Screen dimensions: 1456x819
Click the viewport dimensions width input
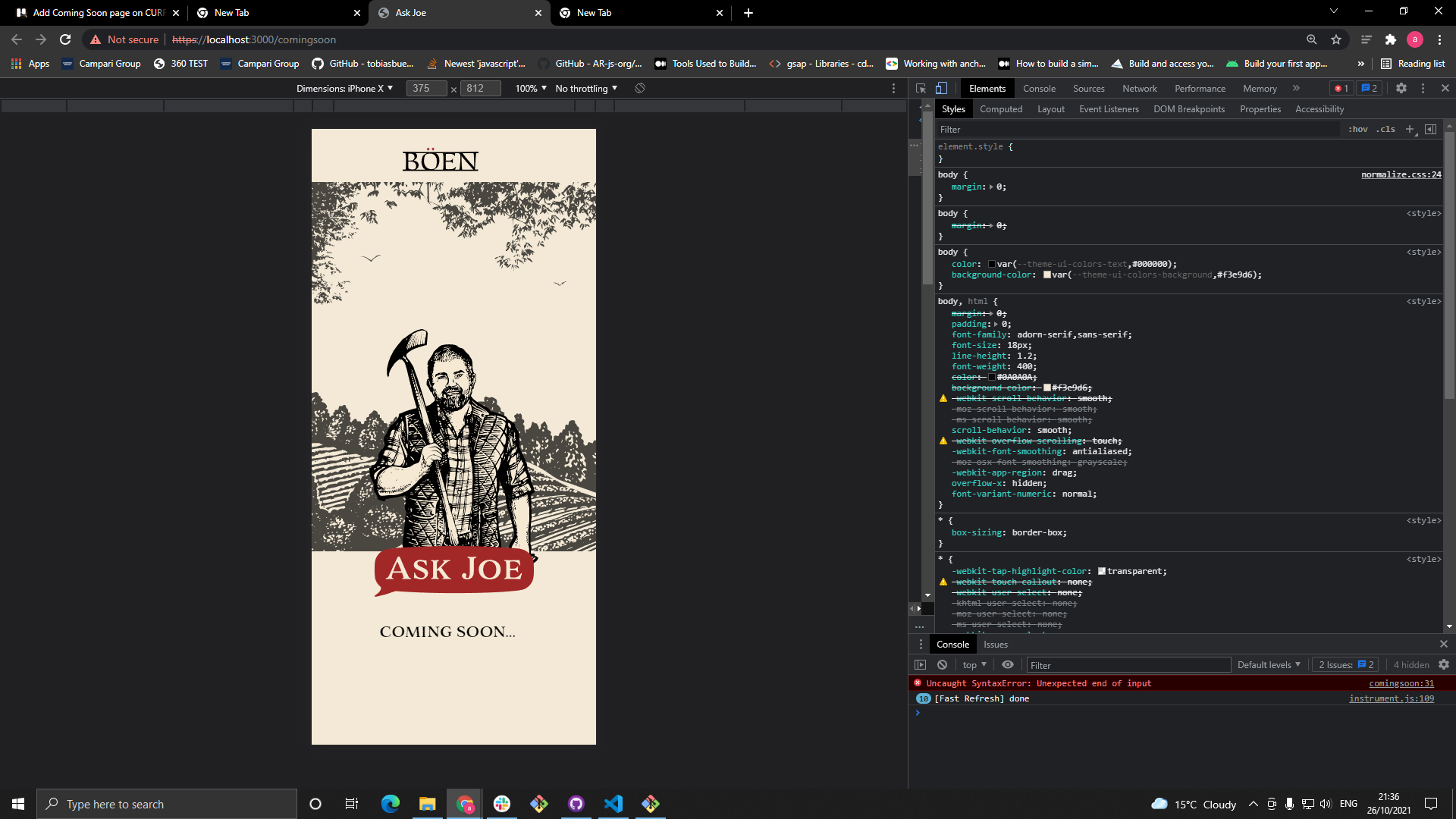[x=421, y=88]
